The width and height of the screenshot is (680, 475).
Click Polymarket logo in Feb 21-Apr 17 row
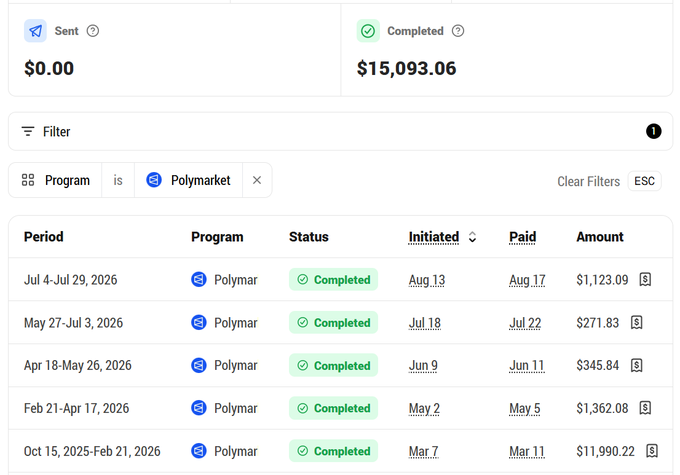(199, 408)
